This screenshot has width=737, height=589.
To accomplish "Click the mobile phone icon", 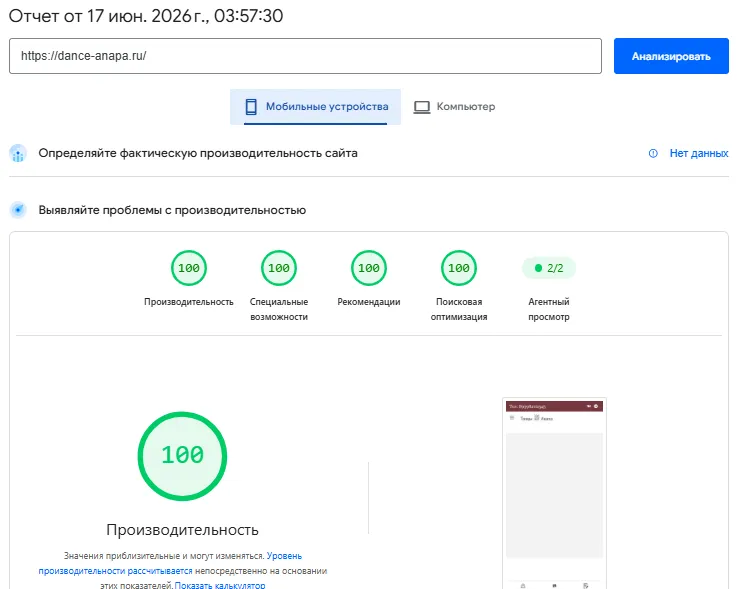I will [251, 107].
